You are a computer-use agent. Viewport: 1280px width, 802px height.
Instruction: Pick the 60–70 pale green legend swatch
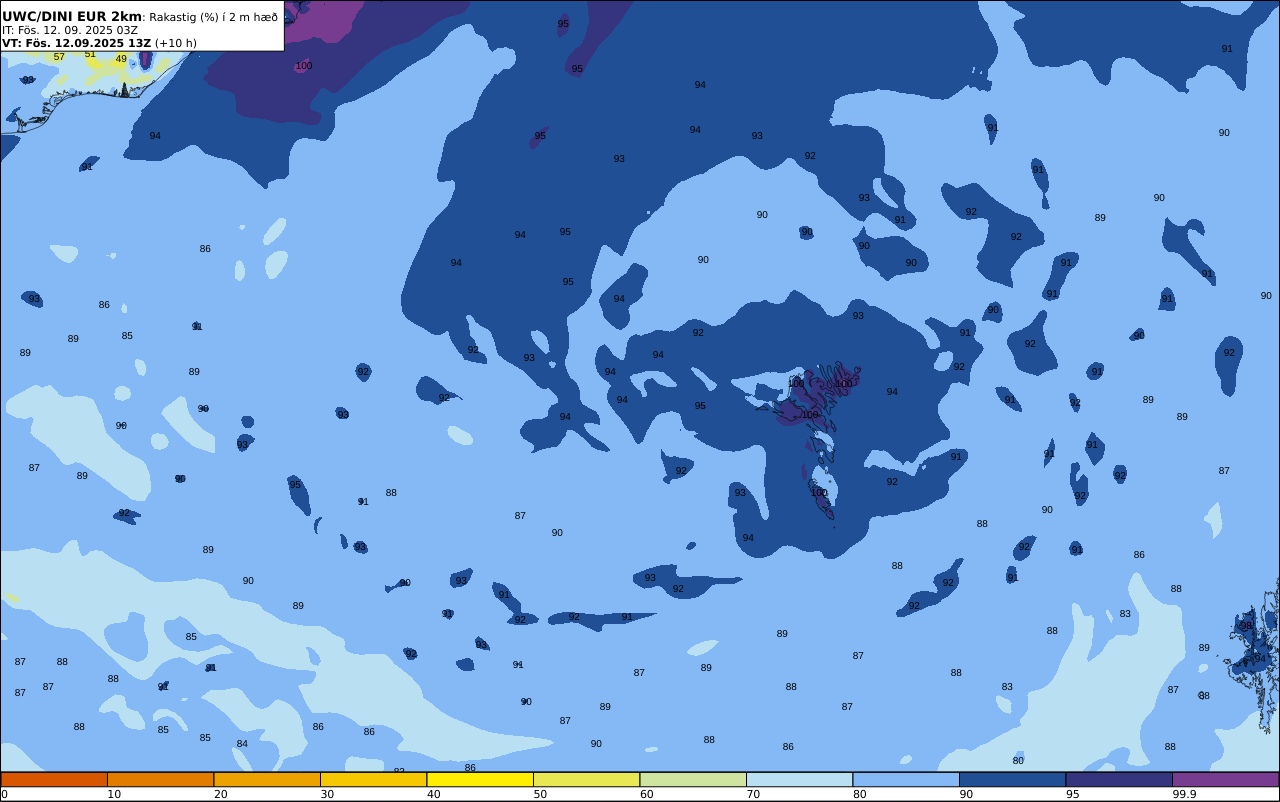click(x=693, y=779)
